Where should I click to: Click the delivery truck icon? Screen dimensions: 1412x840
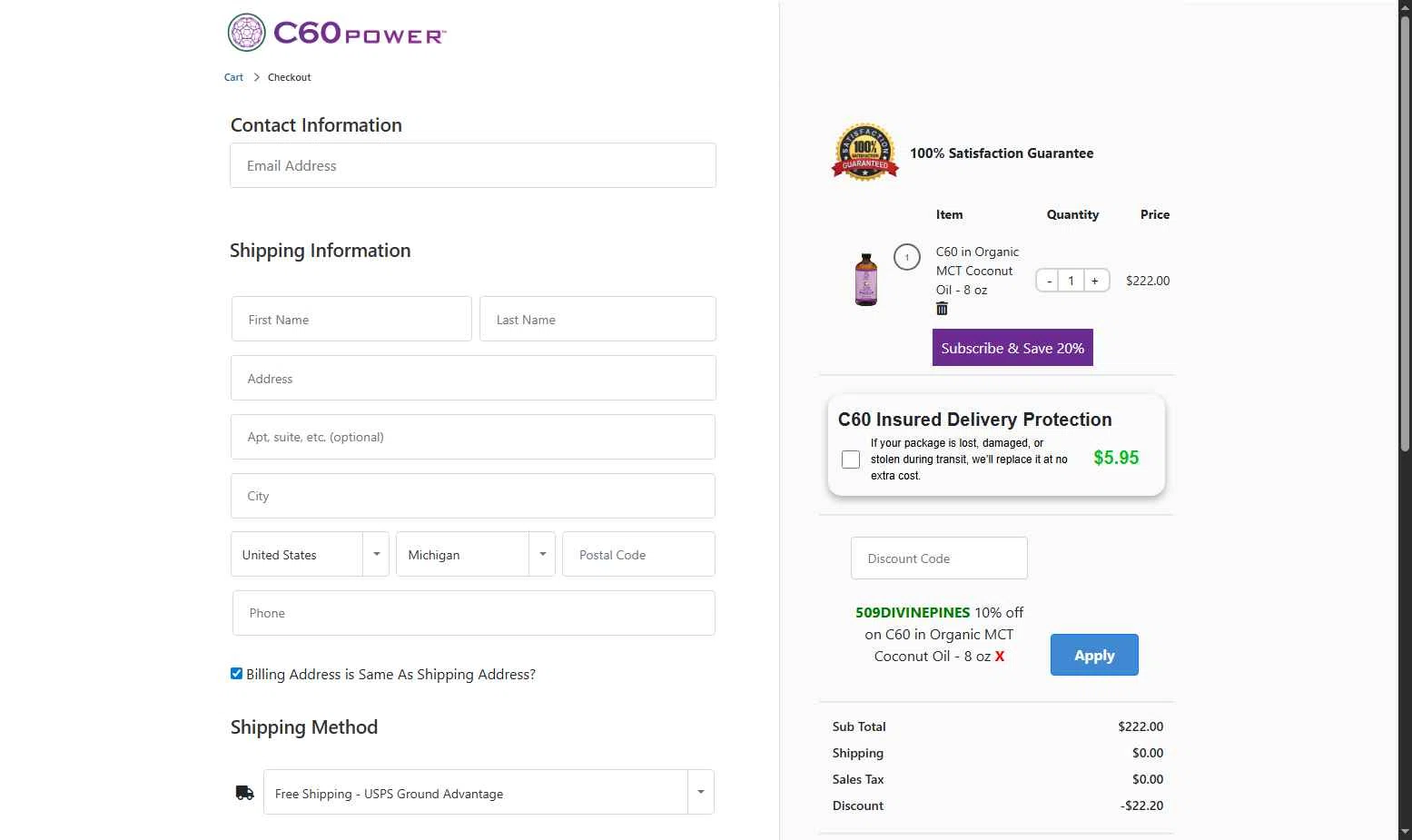click(244, 793)
